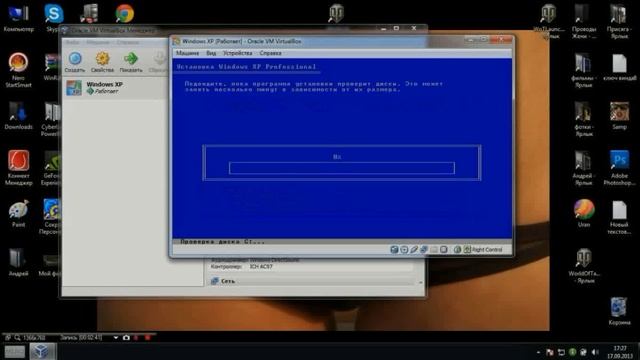Click Создать icon in VirtualBox Manager toolbar
640x360 pixels.
pos(75,59)
